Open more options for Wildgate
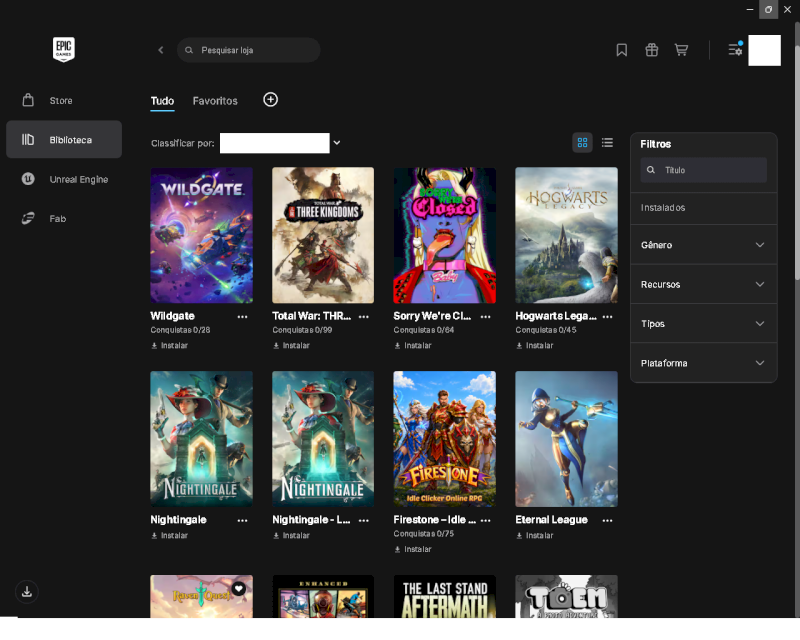 tap(242, 317)
